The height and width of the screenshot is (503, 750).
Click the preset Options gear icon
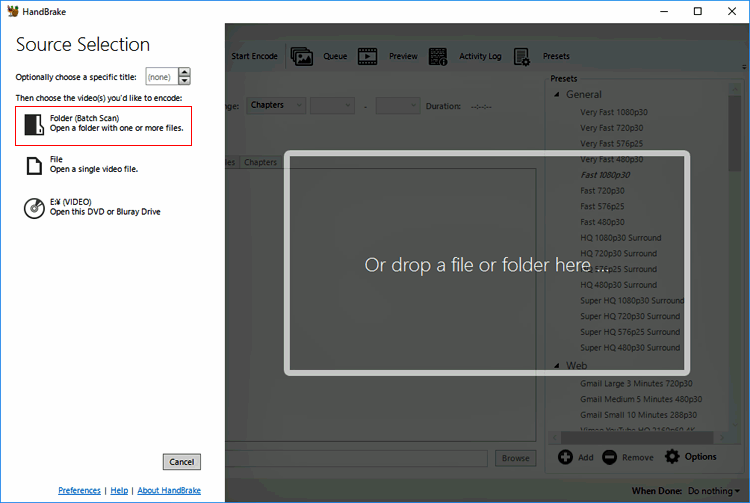point(672,457)
